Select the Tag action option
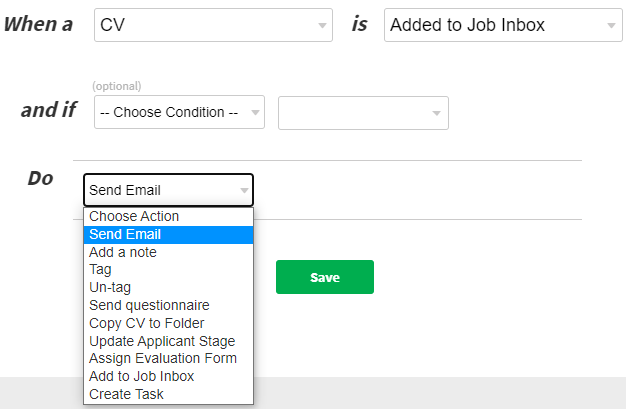Image resolution: width=626 pixels, height=409 pixels. 100,269
